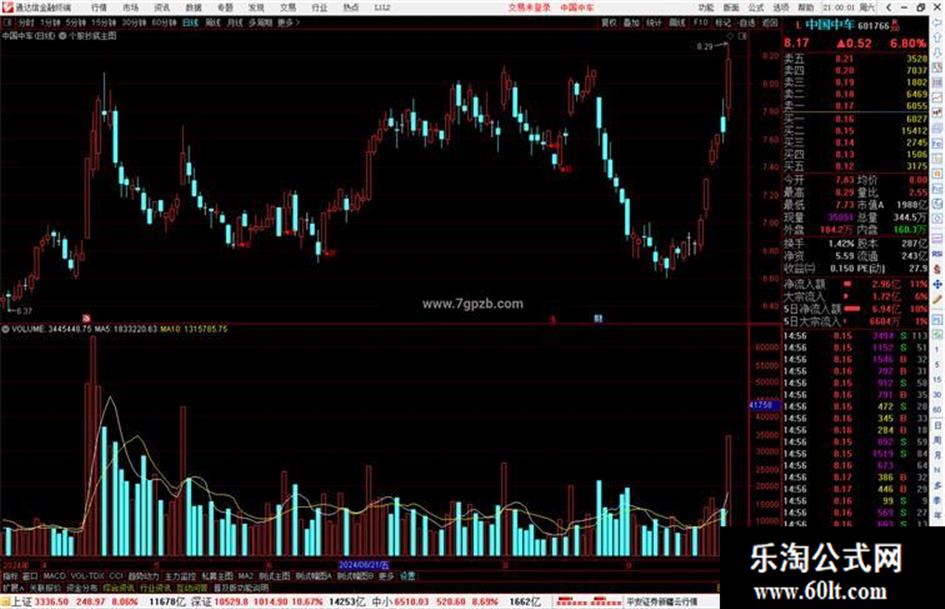Click the 画线 drawing tools button
945x609 pixels.
click(677, 22)
